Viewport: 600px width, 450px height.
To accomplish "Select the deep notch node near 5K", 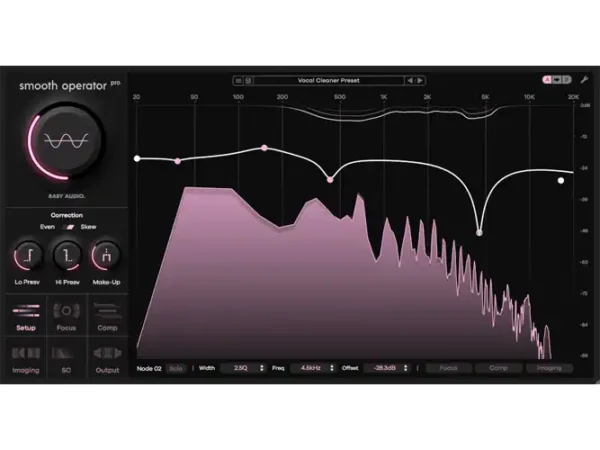I will pos(479,233).
